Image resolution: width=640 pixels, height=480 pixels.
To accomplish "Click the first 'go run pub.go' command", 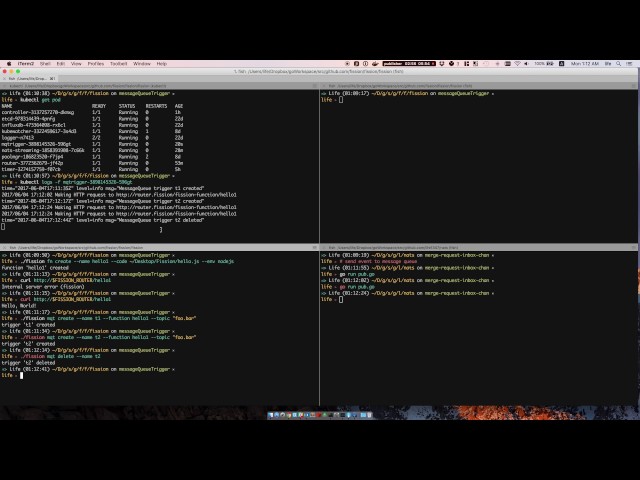I will (x=357, y=274).
